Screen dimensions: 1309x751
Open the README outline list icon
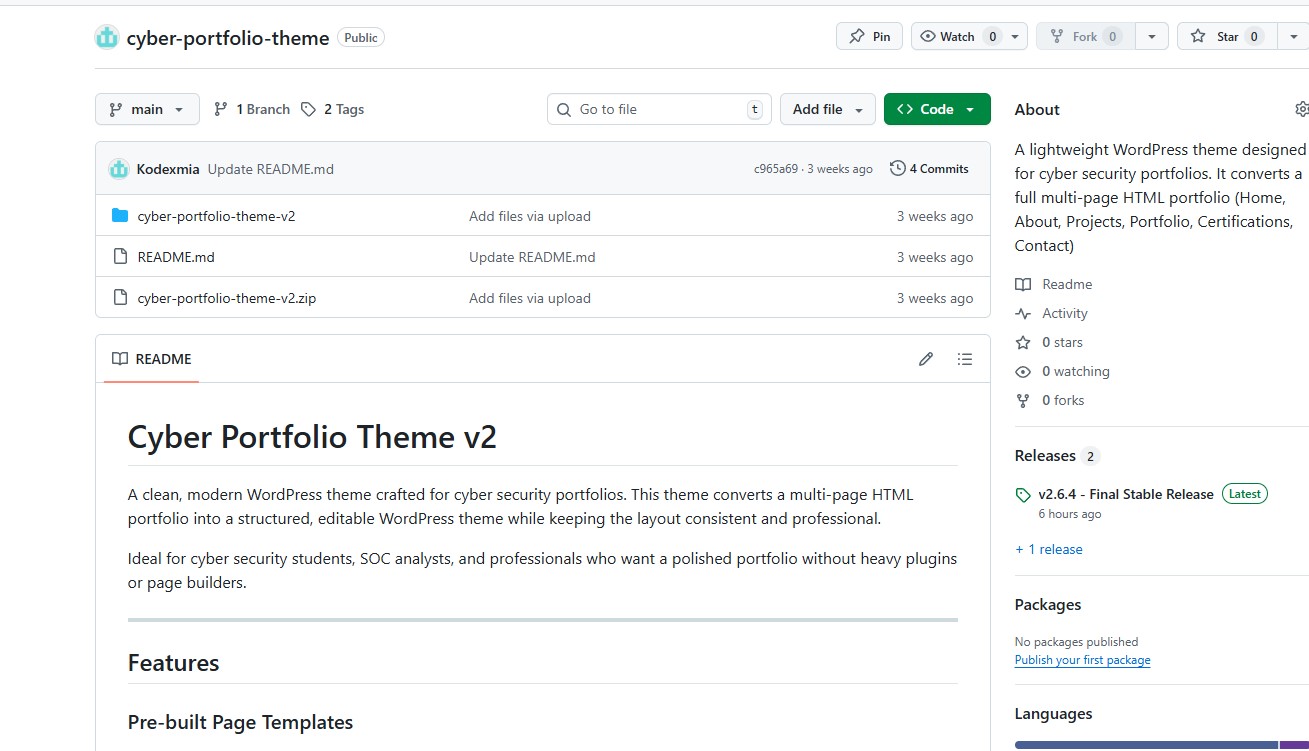point(964,359)
